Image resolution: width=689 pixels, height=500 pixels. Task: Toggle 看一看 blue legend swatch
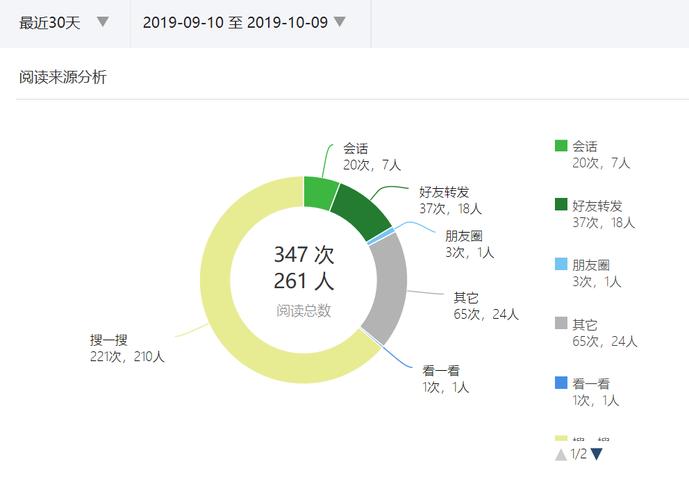coord(561,382)
